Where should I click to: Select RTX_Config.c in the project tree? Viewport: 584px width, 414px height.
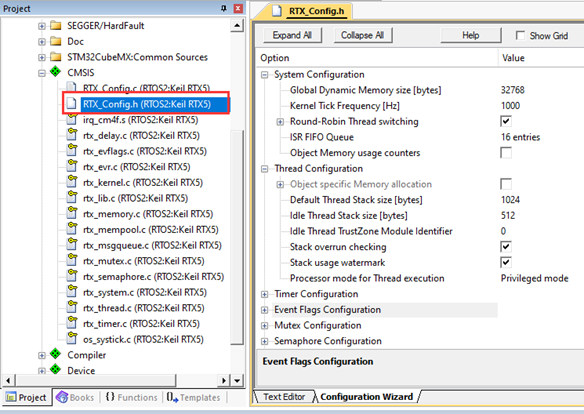pyautogui.click(x=146, y=88)
